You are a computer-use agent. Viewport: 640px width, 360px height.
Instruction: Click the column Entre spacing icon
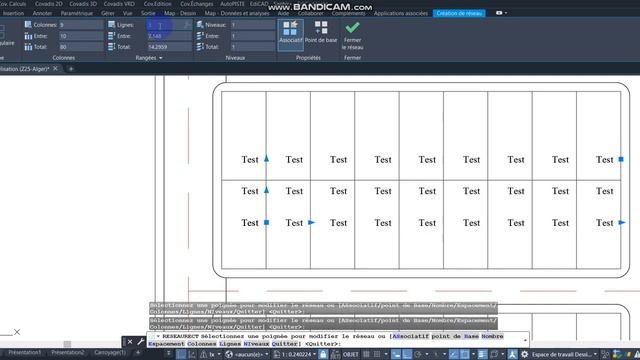(x=28, y=36)
